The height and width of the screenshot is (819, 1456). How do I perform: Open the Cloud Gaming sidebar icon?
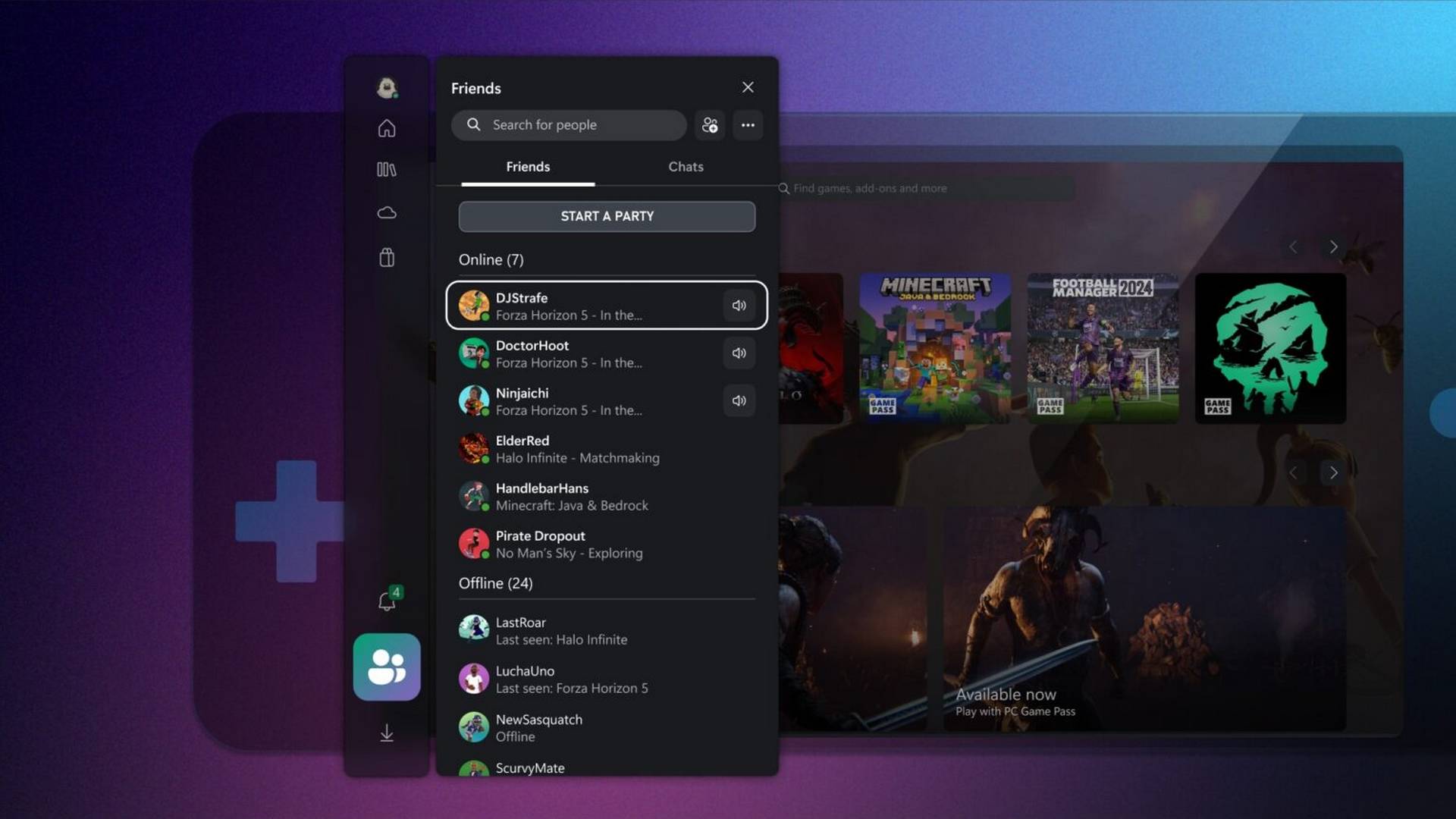point(387,212)
